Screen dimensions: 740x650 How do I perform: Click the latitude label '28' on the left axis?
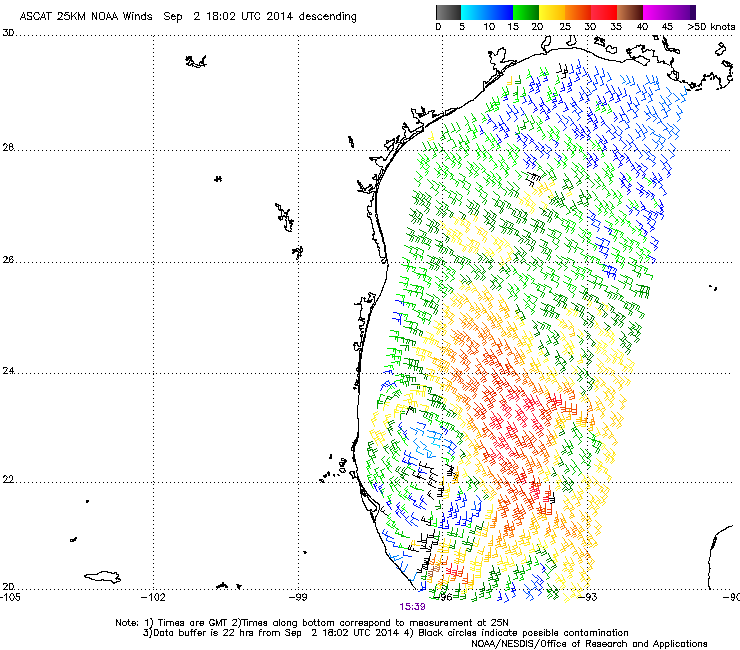[8, 147]
